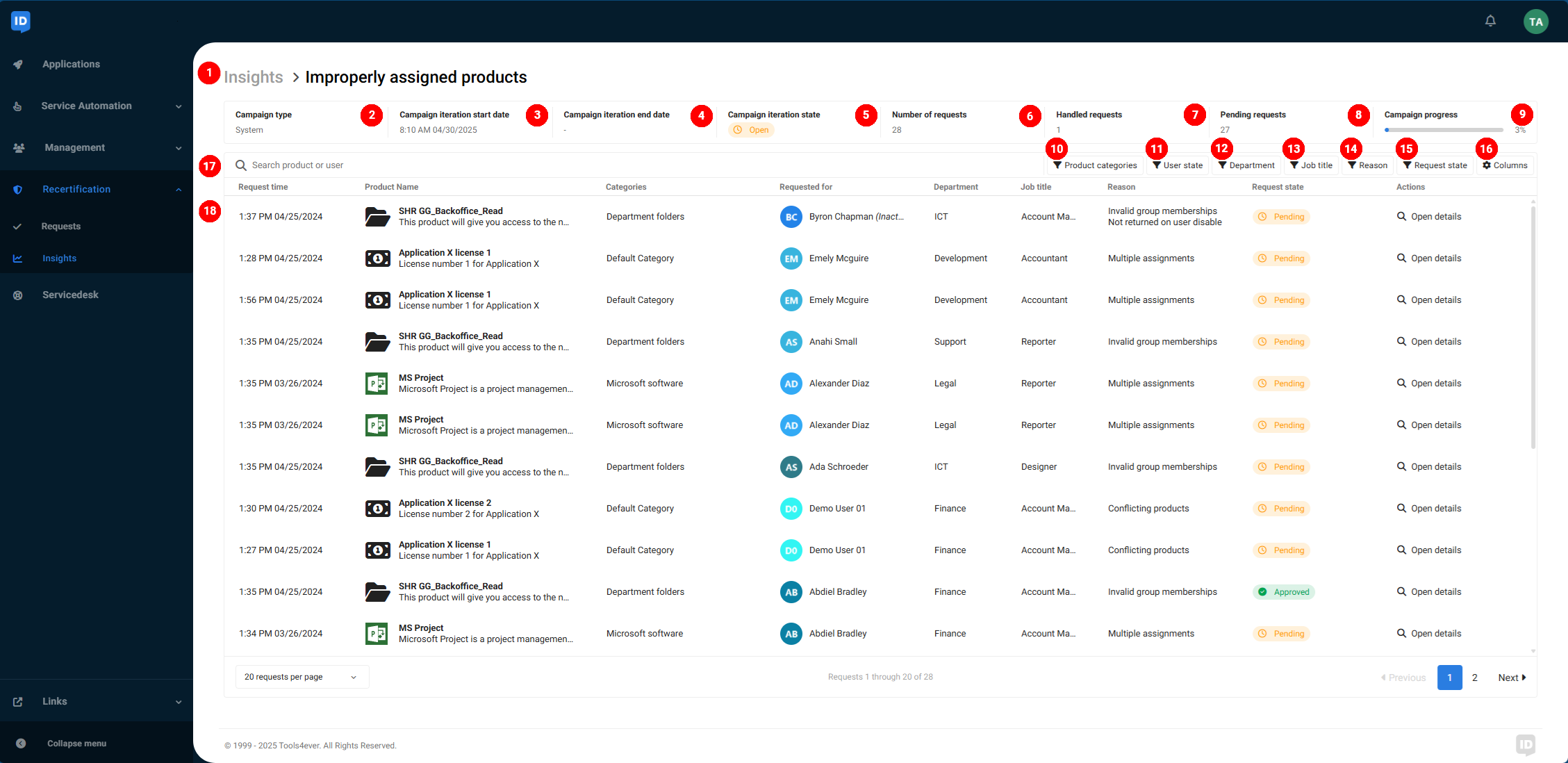Screen dimensions: 1568x763
Task: Collapse the Recertification menu chevron
Action: 179,190
